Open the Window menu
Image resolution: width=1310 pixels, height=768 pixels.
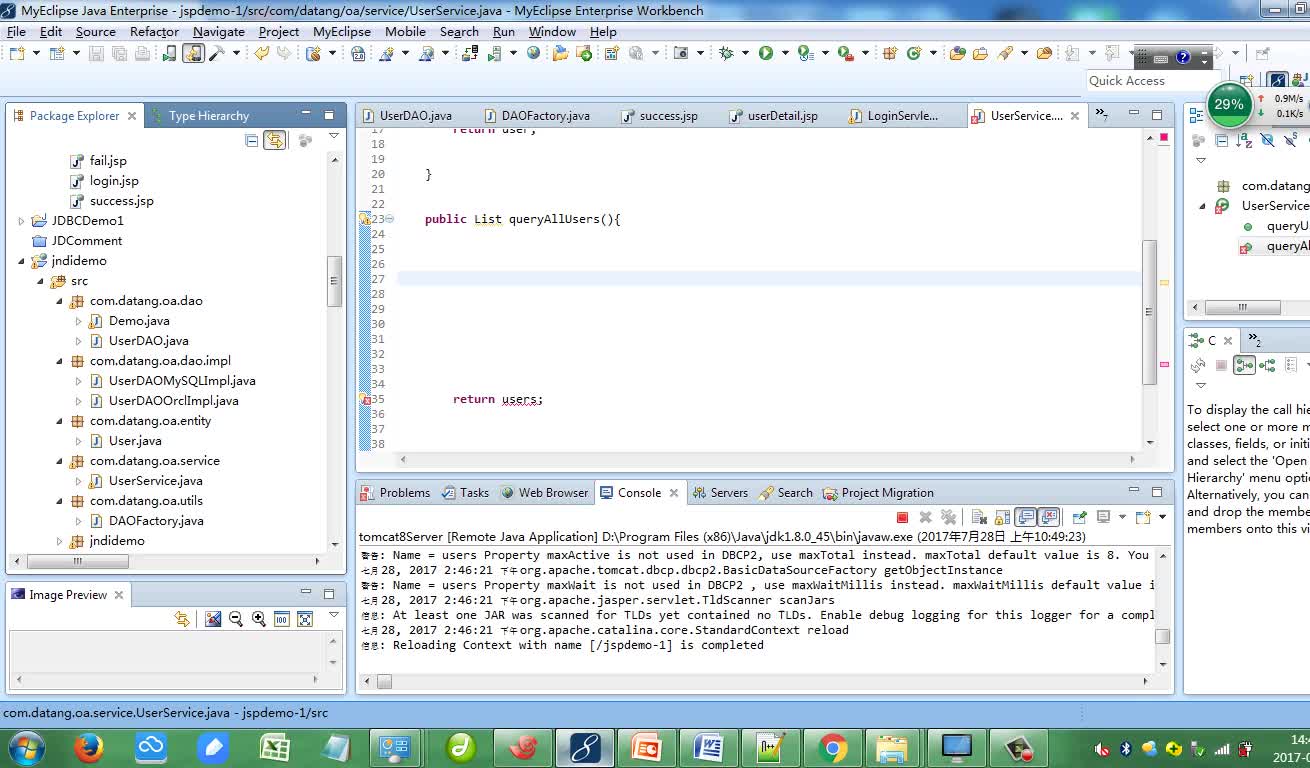(x=552, y=31)
